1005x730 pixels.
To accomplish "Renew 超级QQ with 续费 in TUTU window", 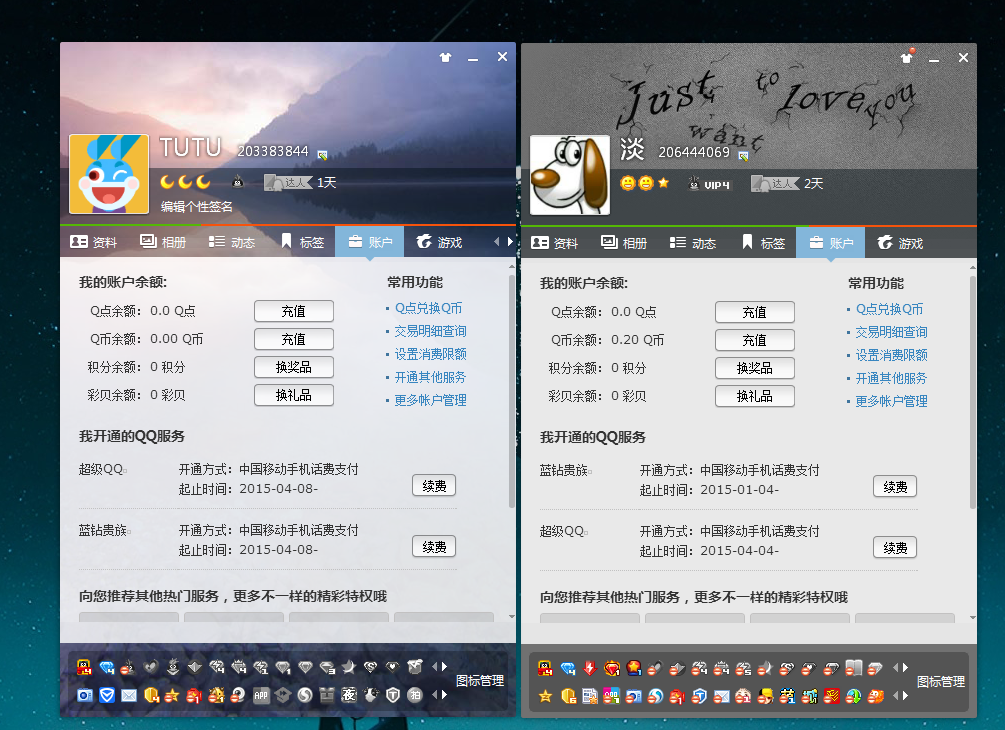I will (x=434, y=486).
